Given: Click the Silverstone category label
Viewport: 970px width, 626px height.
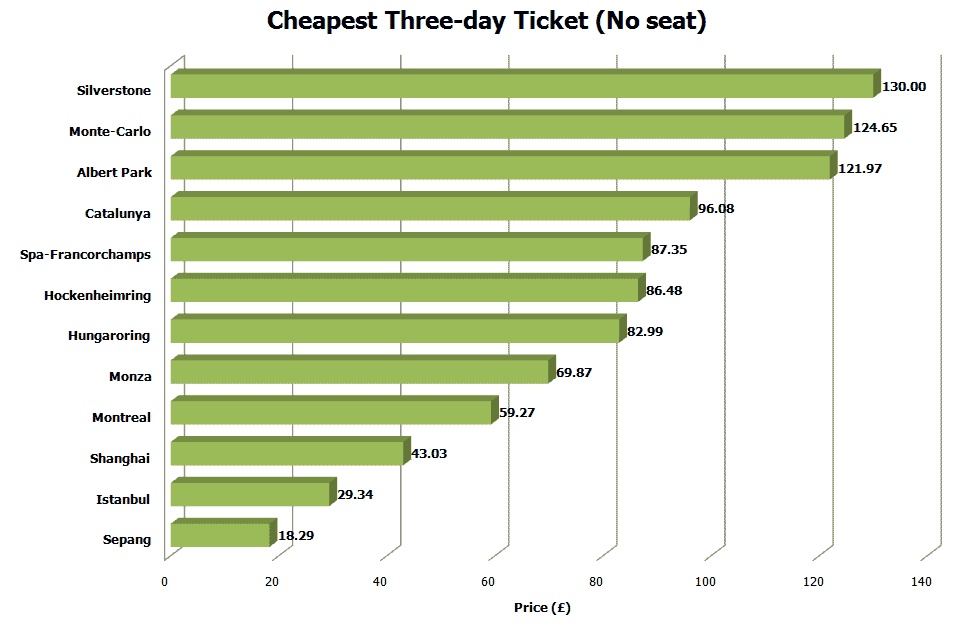Looking at the screenshot, I should click(114, 91).
